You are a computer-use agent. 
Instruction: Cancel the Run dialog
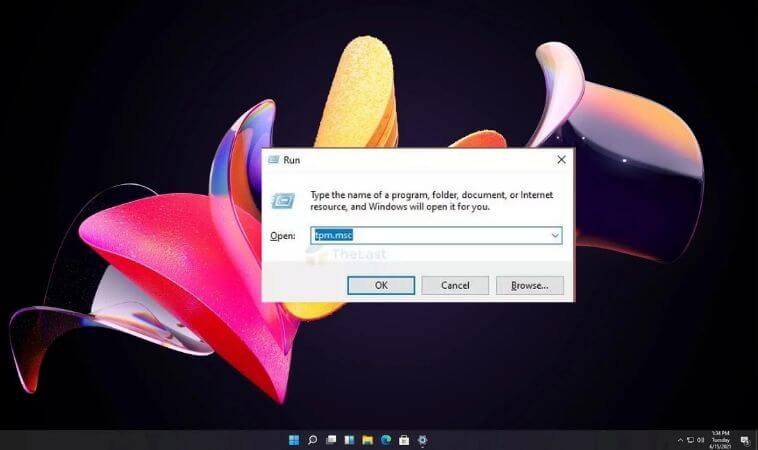[x=455, y=285]
